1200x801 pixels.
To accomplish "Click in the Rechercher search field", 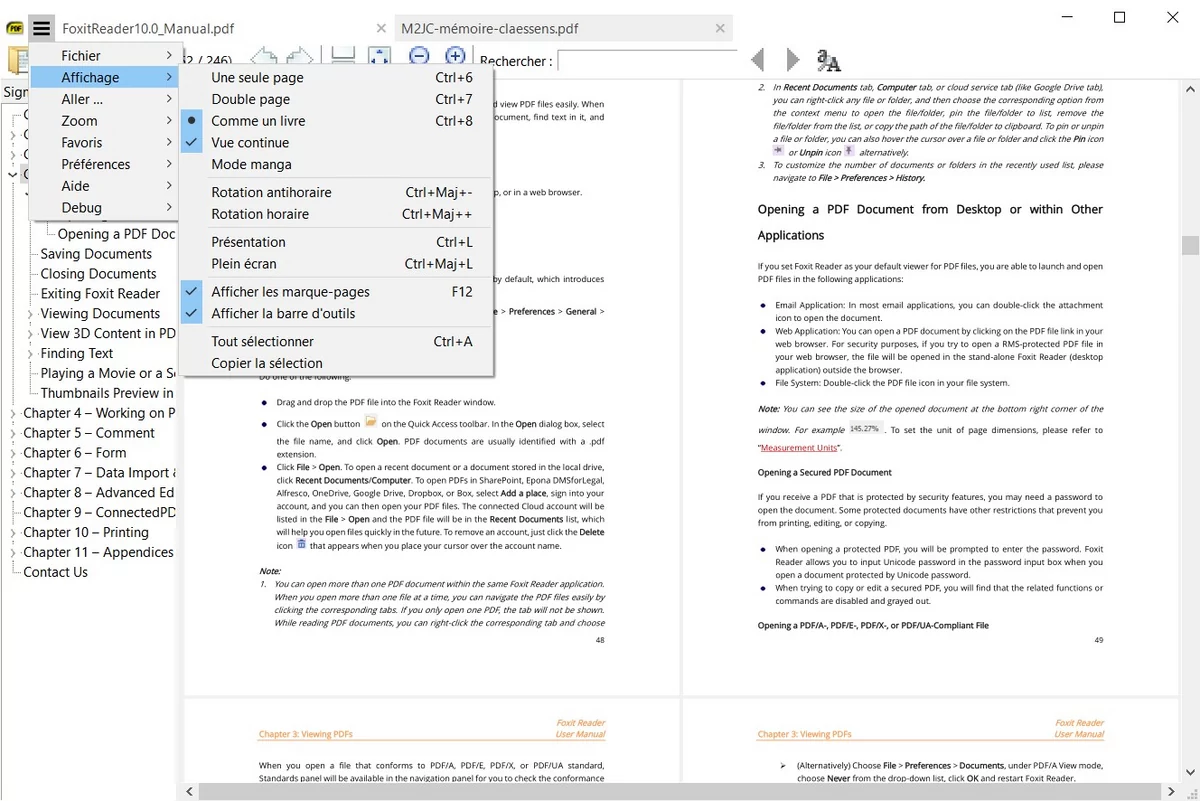I will (646, 61).
